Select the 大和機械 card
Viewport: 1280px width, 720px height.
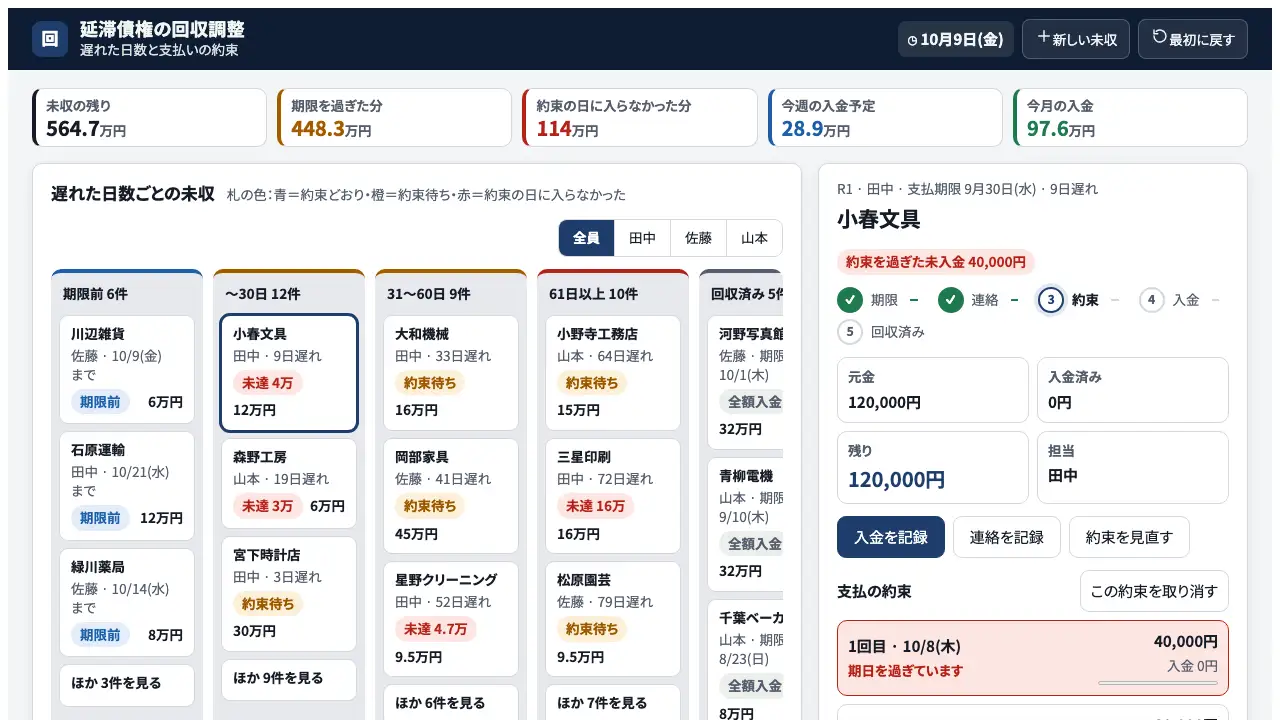[x=451, y=373]
